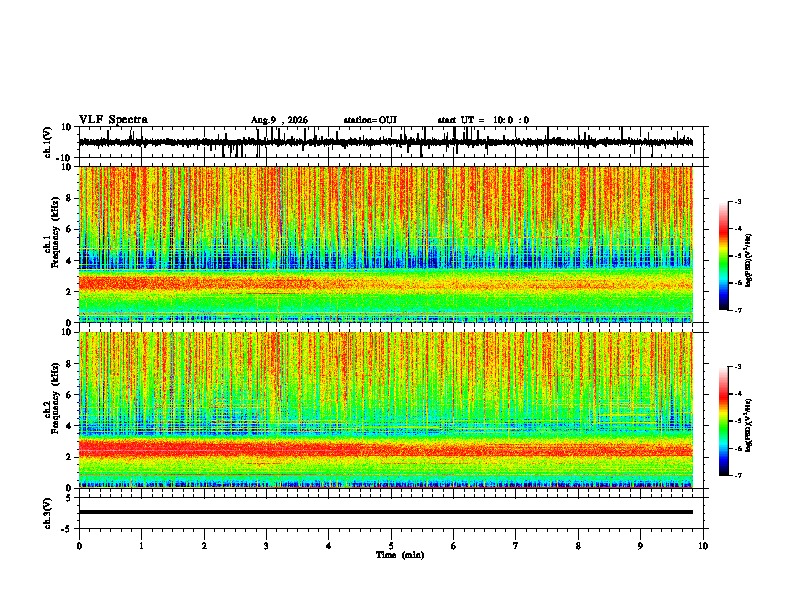Click the time axis tick label '4'
Screen dimensions: 792x612
pyautogui.click(x=329, y=546)
